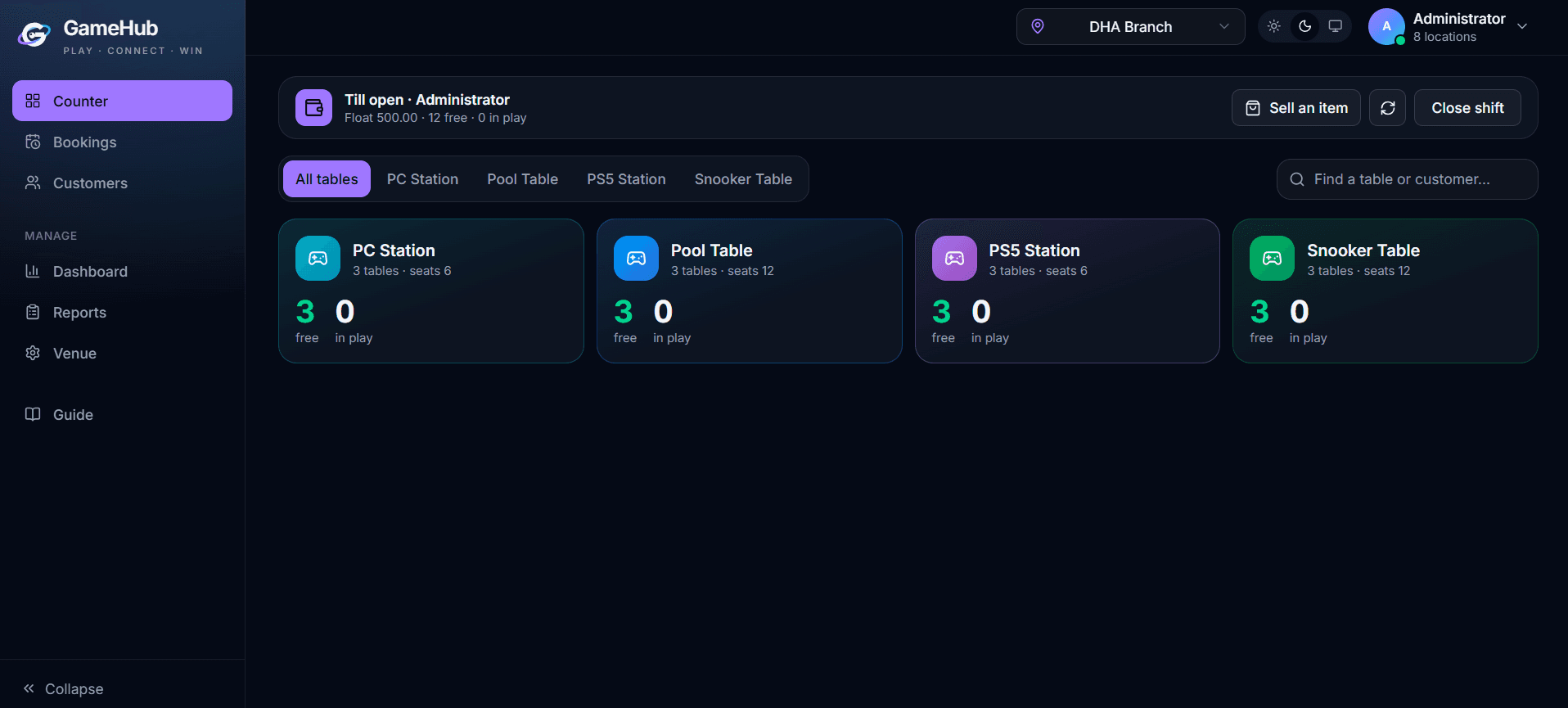Screen dimensions: 1568x708
Task: Switch to the Snooker Table tab
Action: 743,178
